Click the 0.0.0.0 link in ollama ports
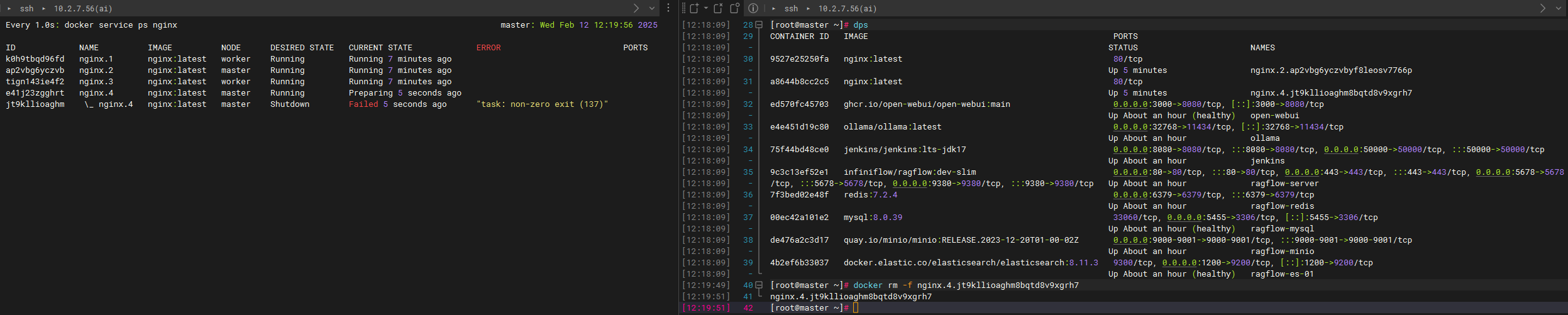Screen dimensions: 1568x315 tap(1130, 127)
